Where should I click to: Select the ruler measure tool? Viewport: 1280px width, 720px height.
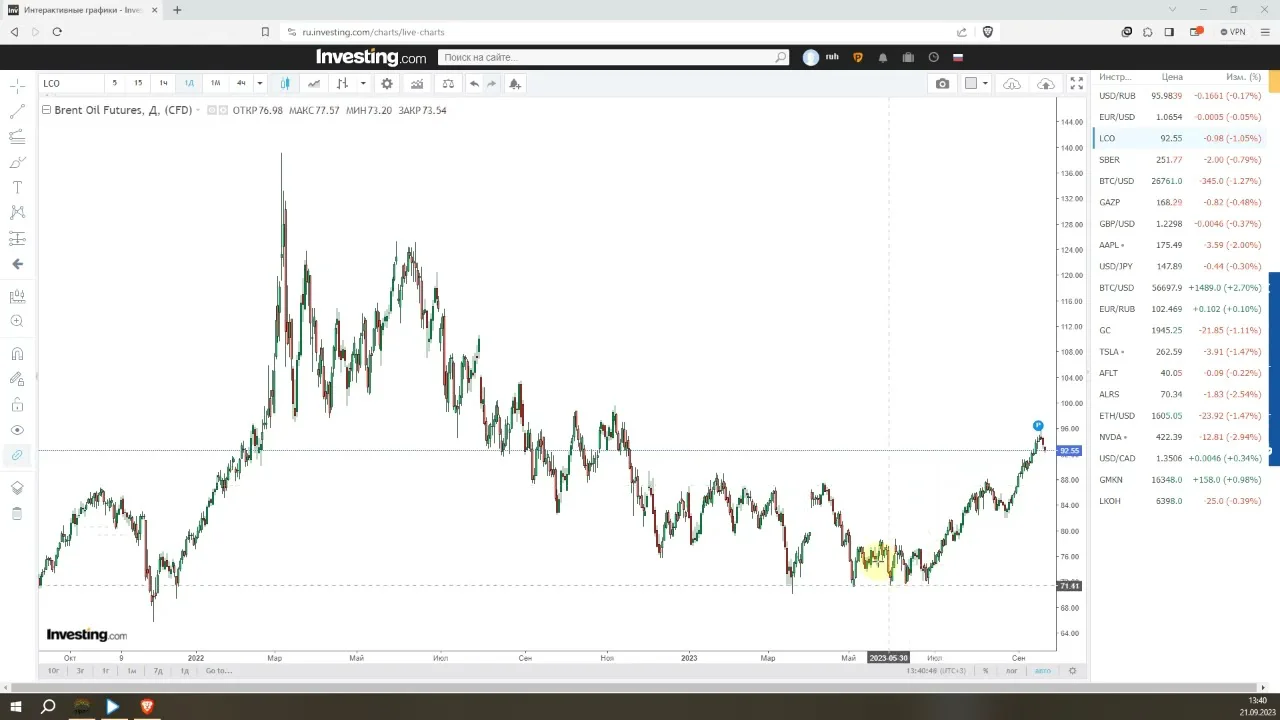pos(17,297)
